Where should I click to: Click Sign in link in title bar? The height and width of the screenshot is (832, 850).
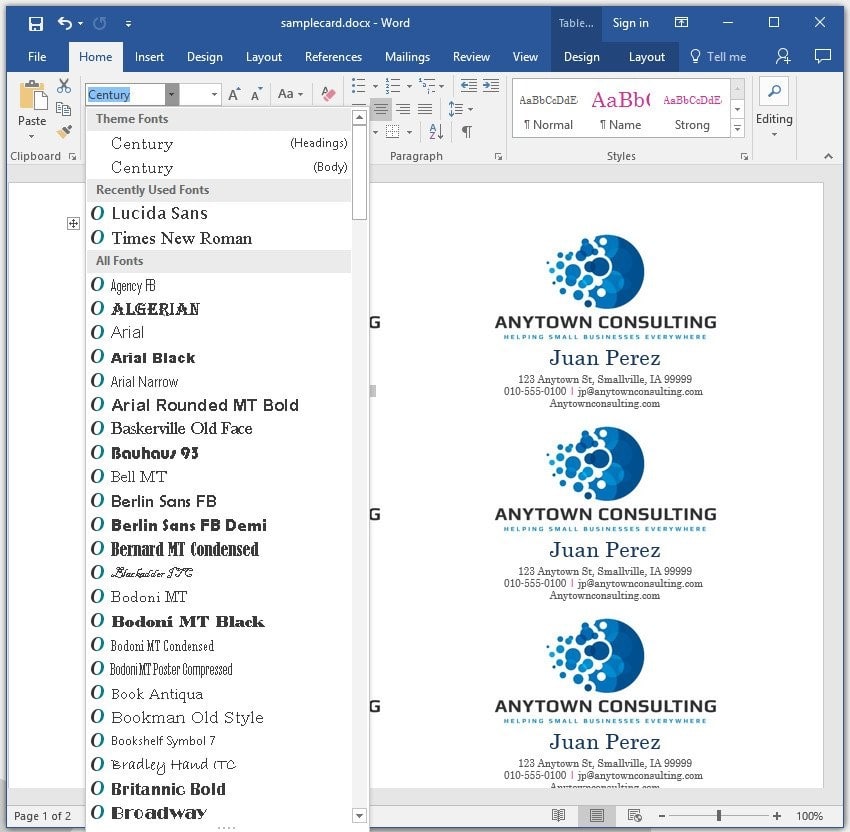630,23
